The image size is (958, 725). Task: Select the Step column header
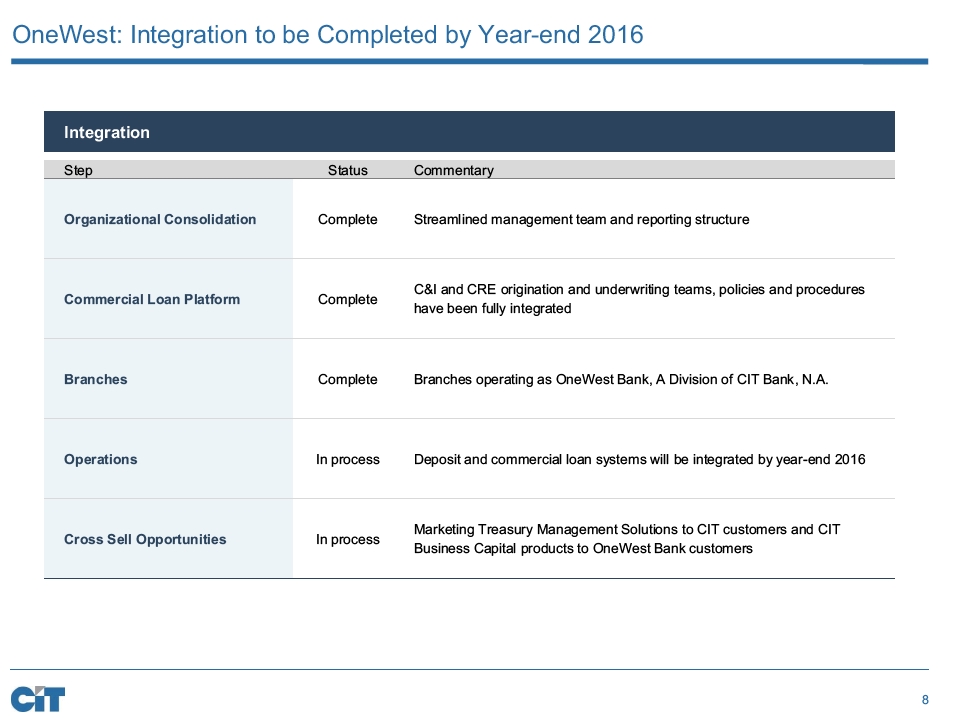[x=78, y=170]
